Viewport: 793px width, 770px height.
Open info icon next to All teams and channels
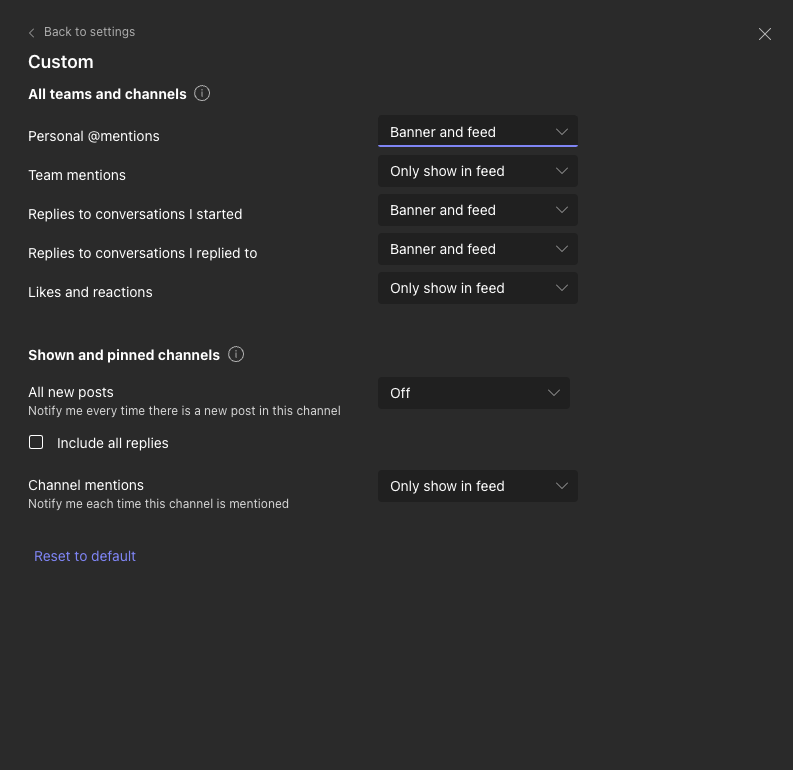202,94
